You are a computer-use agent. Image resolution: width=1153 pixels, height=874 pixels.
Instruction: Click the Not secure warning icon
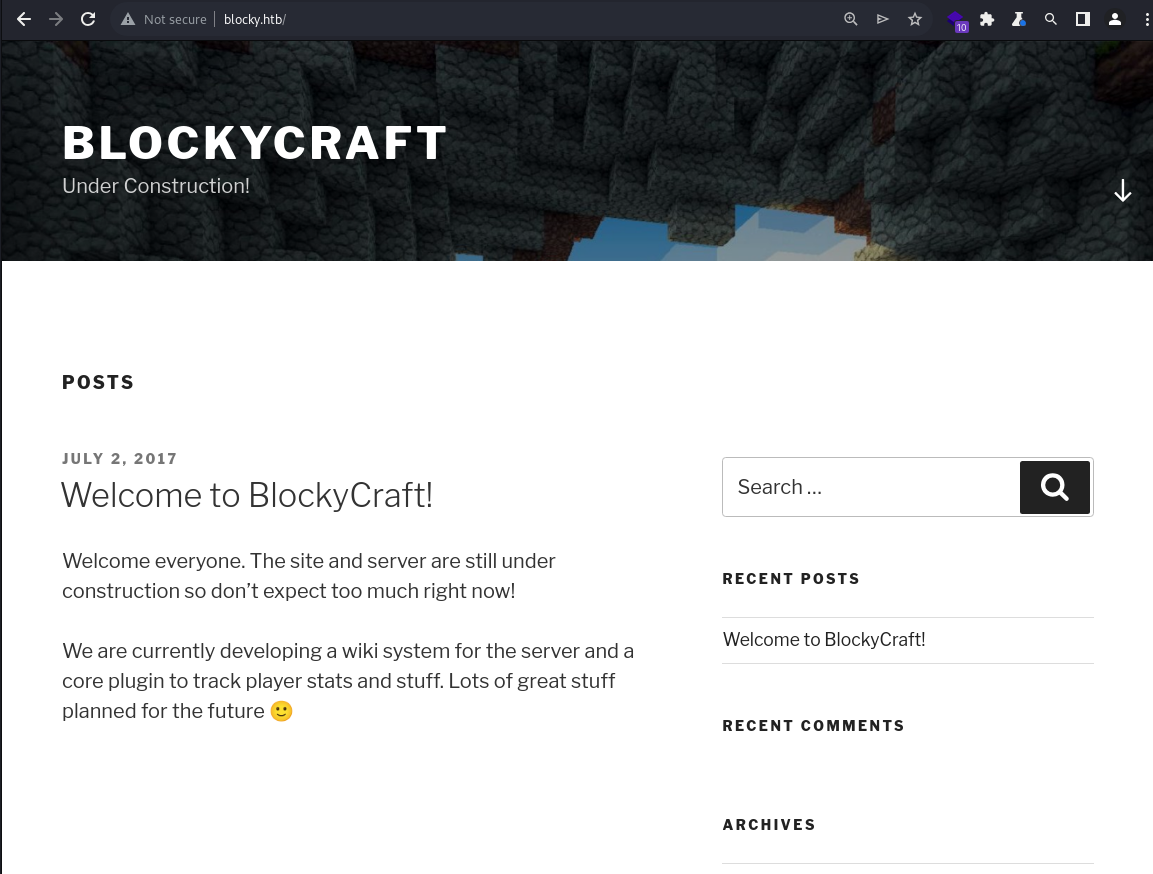[x=128, y=19]
